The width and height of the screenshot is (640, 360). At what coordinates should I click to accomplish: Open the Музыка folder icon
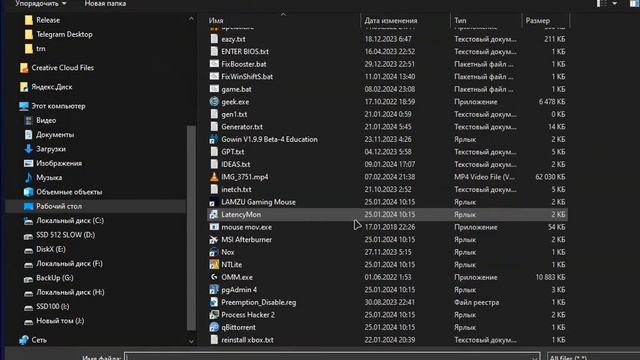(29, 178)
